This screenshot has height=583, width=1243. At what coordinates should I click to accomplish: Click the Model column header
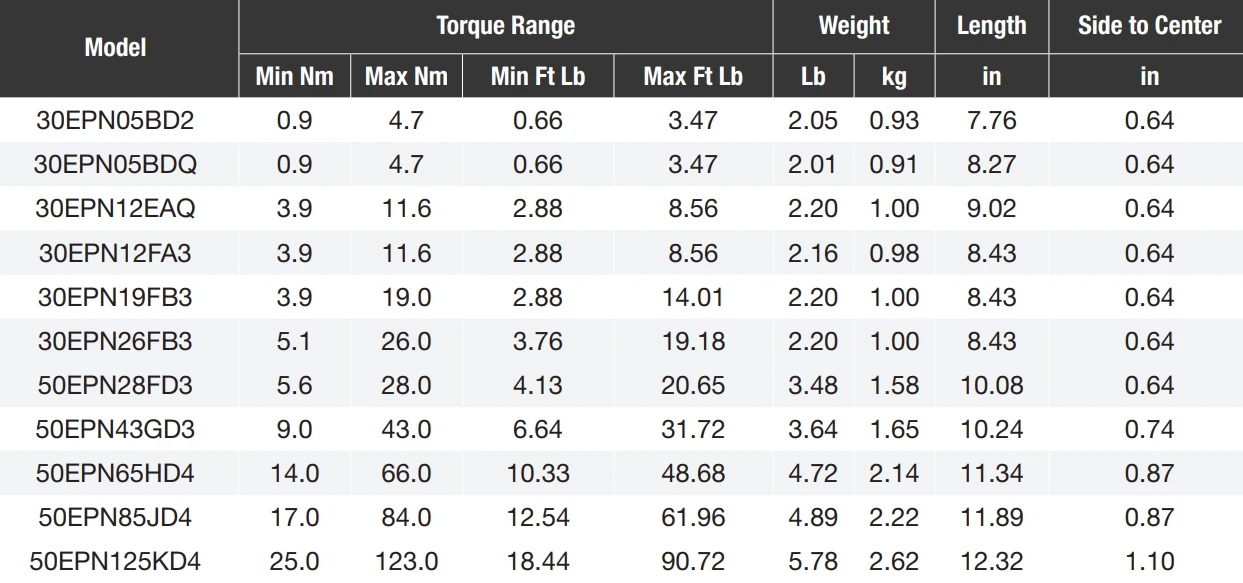click(x=116, y=48)
